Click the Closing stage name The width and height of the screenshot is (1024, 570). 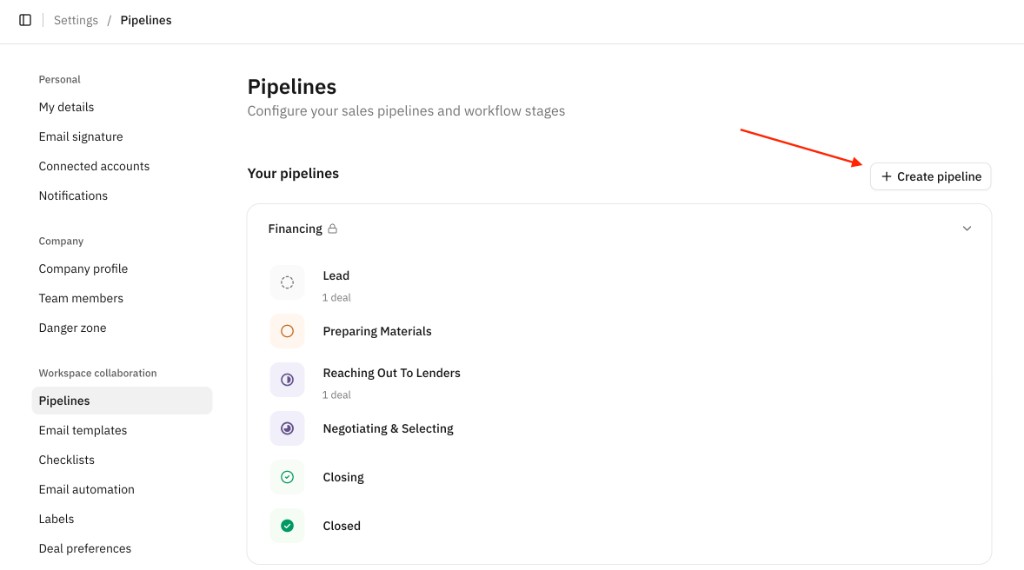343,477
